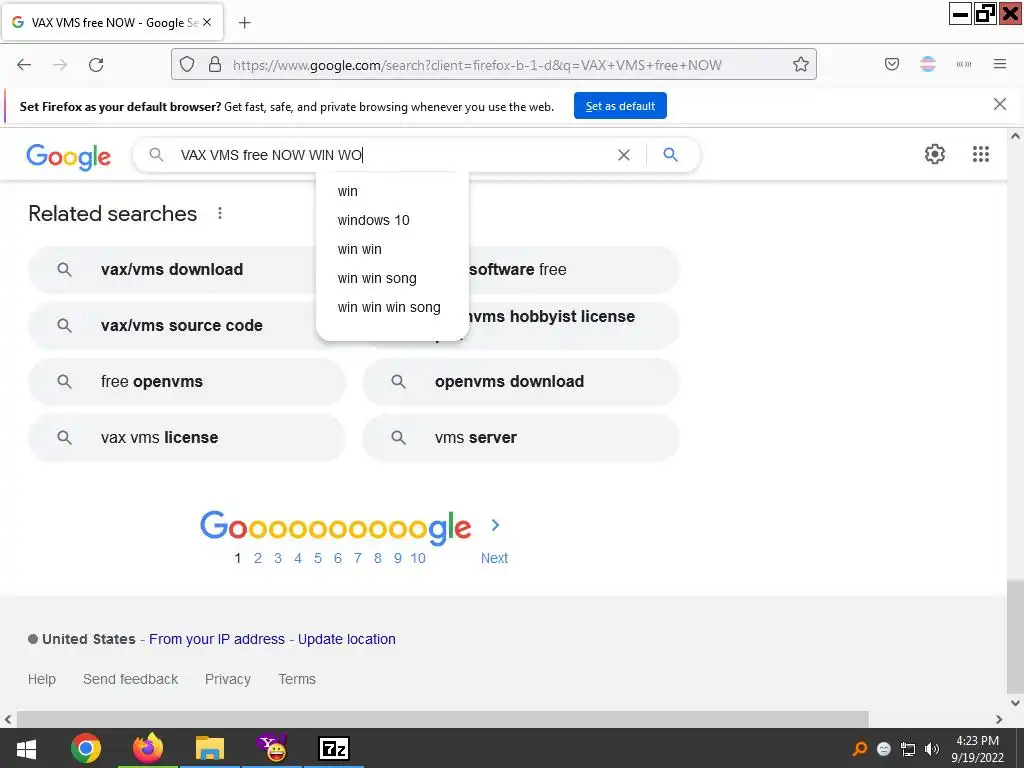Open Google quick settings gear
Image resolution: width=1024 pixels, height=768 pixels.
[x=935, y=154]
